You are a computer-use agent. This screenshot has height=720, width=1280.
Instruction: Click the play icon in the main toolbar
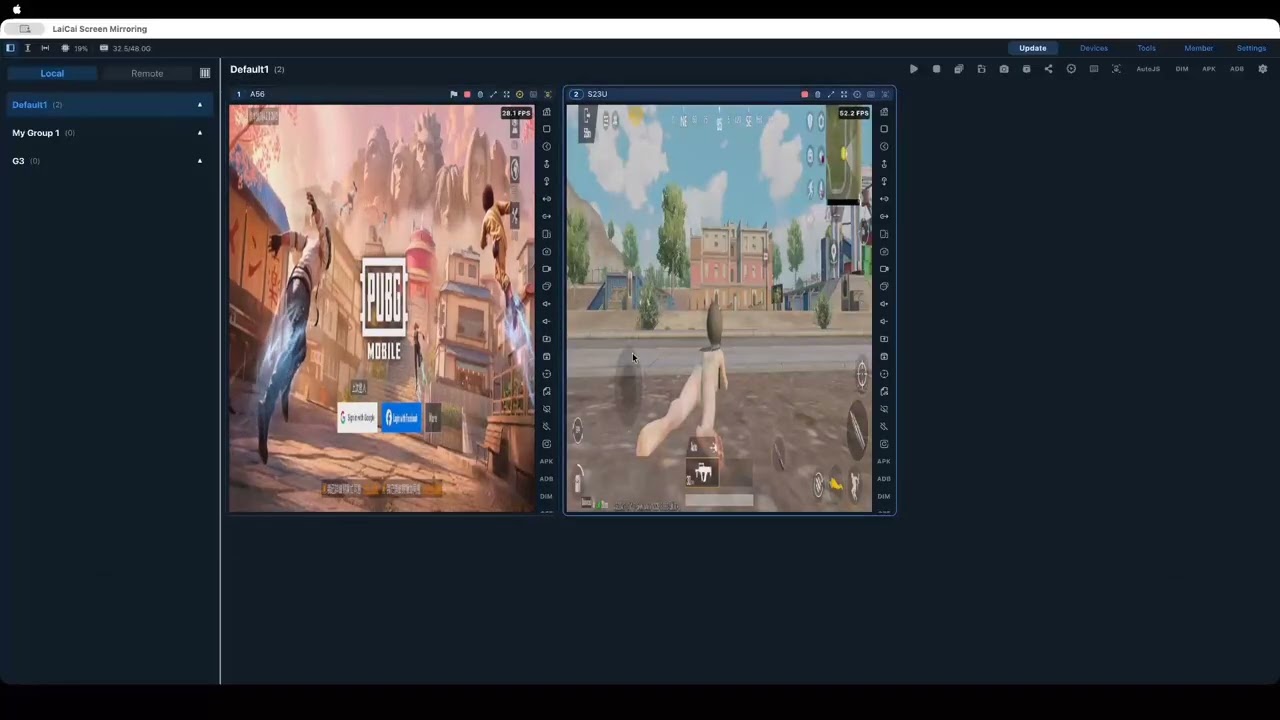click(x=914, y=69)
